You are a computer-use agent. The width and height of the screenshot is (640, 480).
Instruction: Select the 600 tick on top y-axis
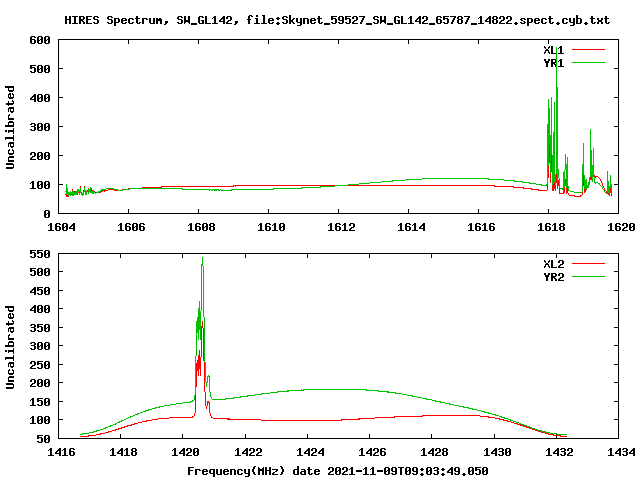[40, 41]
